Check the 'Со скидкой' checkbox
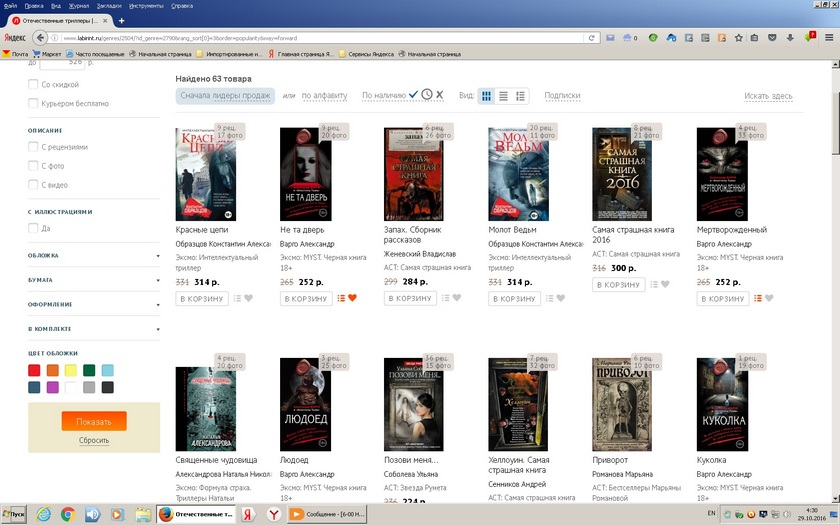840x525 pixels. 34,85
